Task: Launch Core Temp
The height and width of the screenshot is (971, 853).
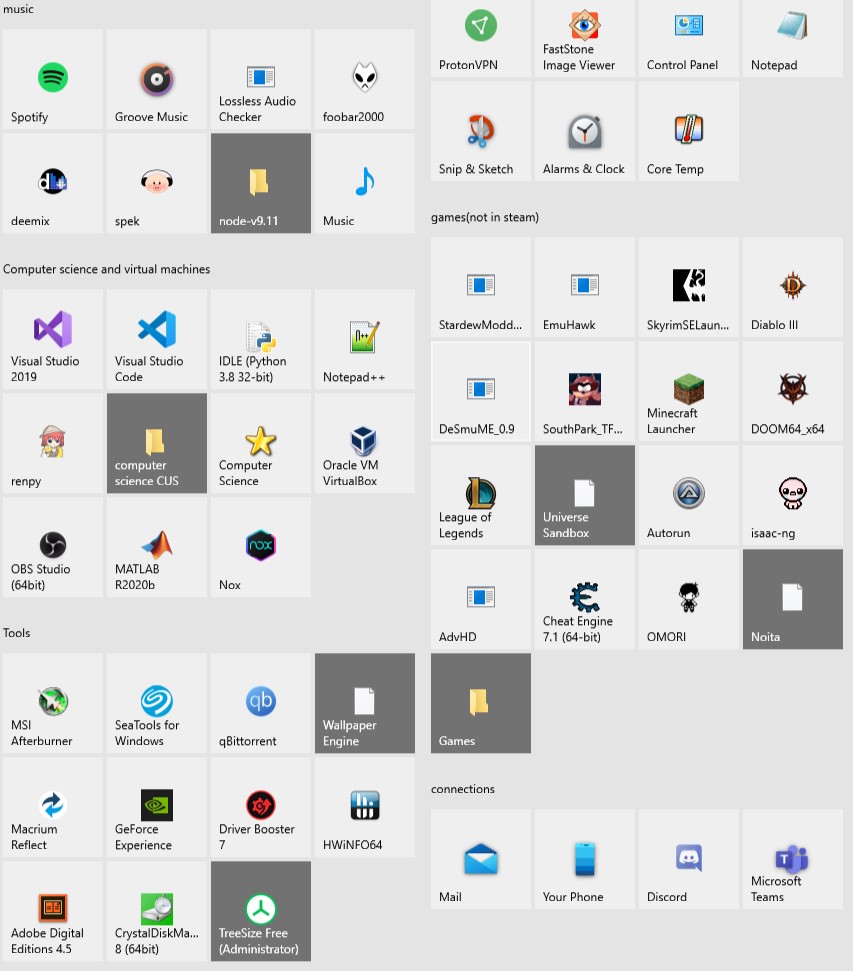Action: pyautogui.click(x=689, y=131)
